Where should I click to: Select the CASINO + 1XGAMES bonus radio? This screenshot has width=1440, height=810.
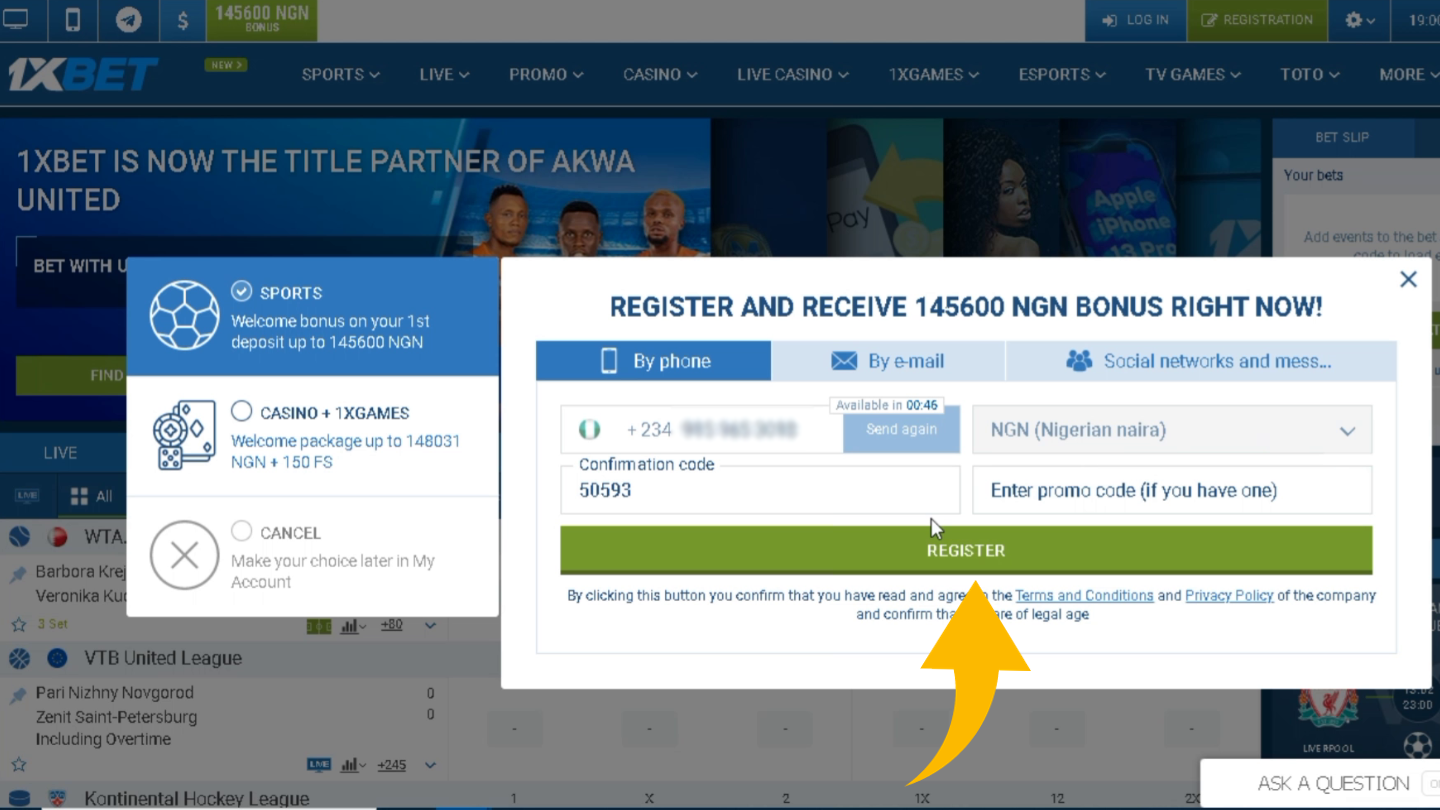click(241, 411)
